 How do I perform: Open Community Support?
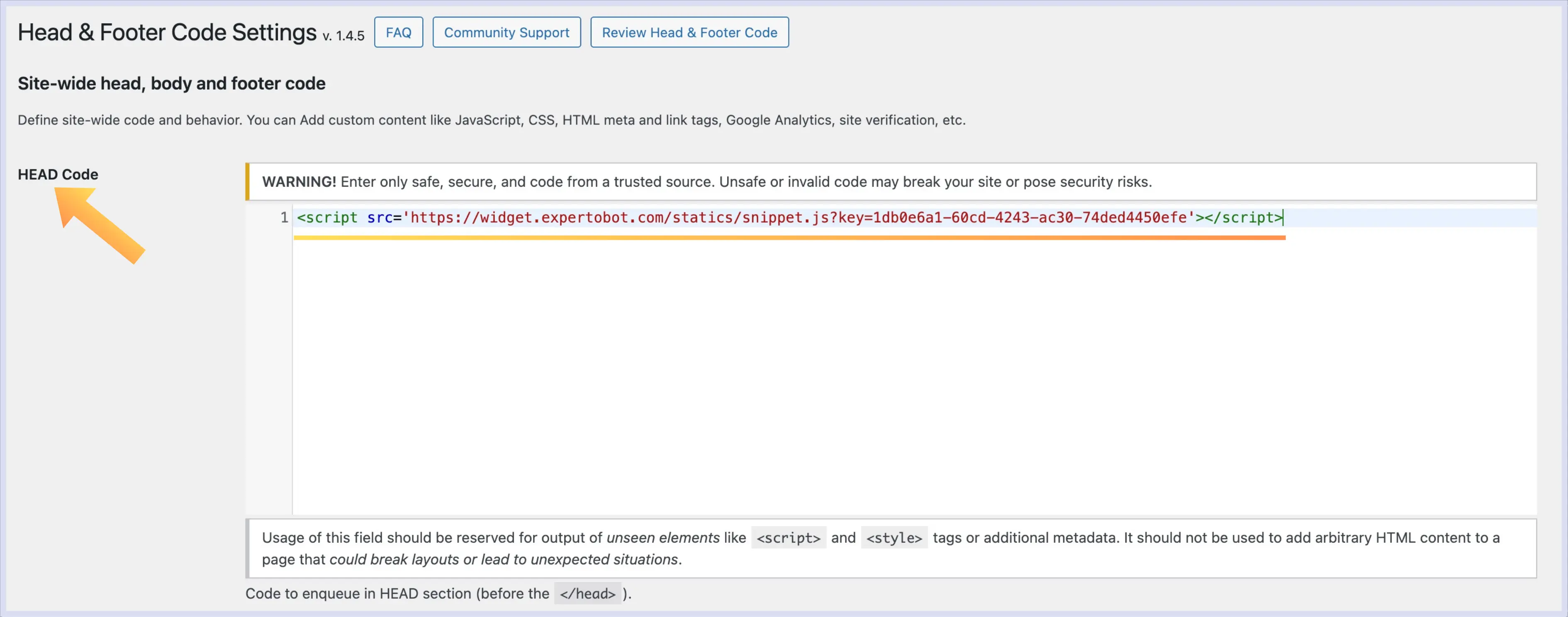pos(506,32)
